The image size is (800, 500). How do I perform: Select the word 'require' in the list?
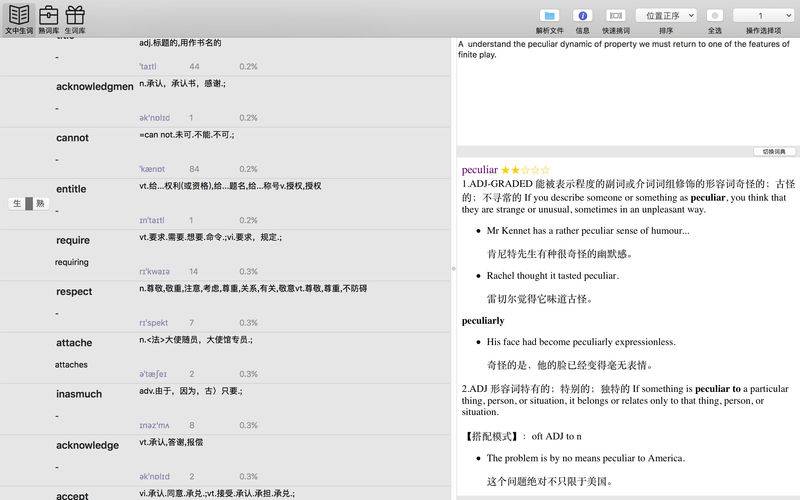[73, 240]
